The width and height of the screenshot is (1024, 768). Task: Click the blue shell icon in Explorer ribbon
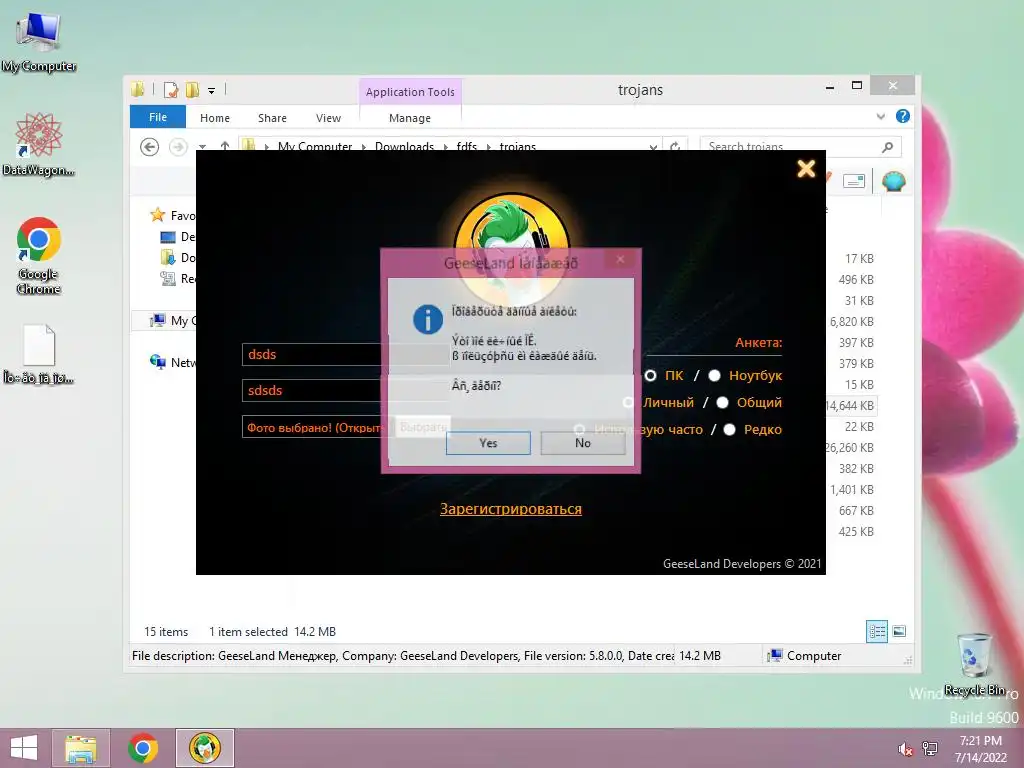pyautogui.click(x=893, y=181)
